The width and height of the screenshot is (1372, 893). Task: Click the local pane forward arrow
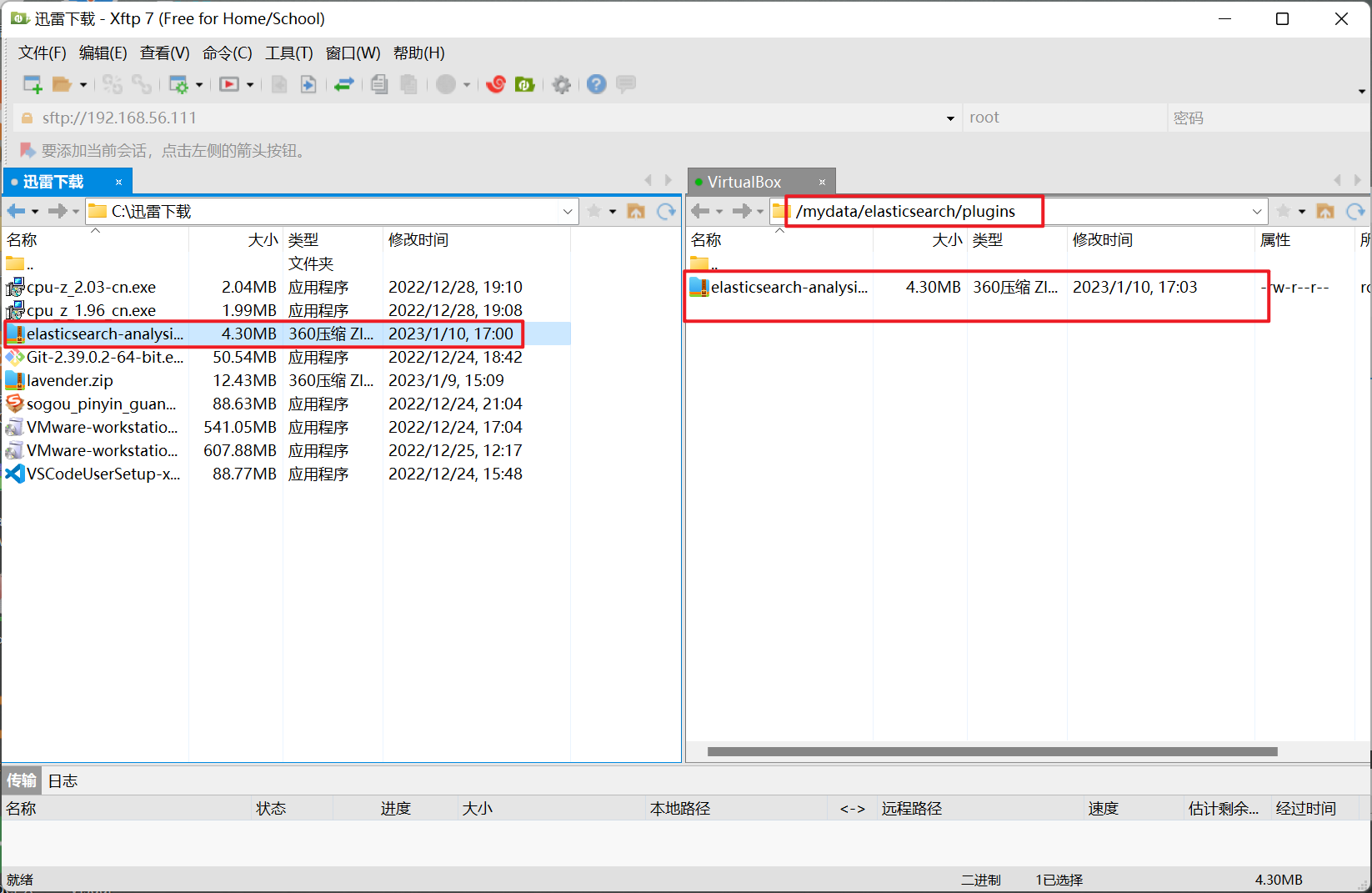pyautogui.click(x=57, y=211)
